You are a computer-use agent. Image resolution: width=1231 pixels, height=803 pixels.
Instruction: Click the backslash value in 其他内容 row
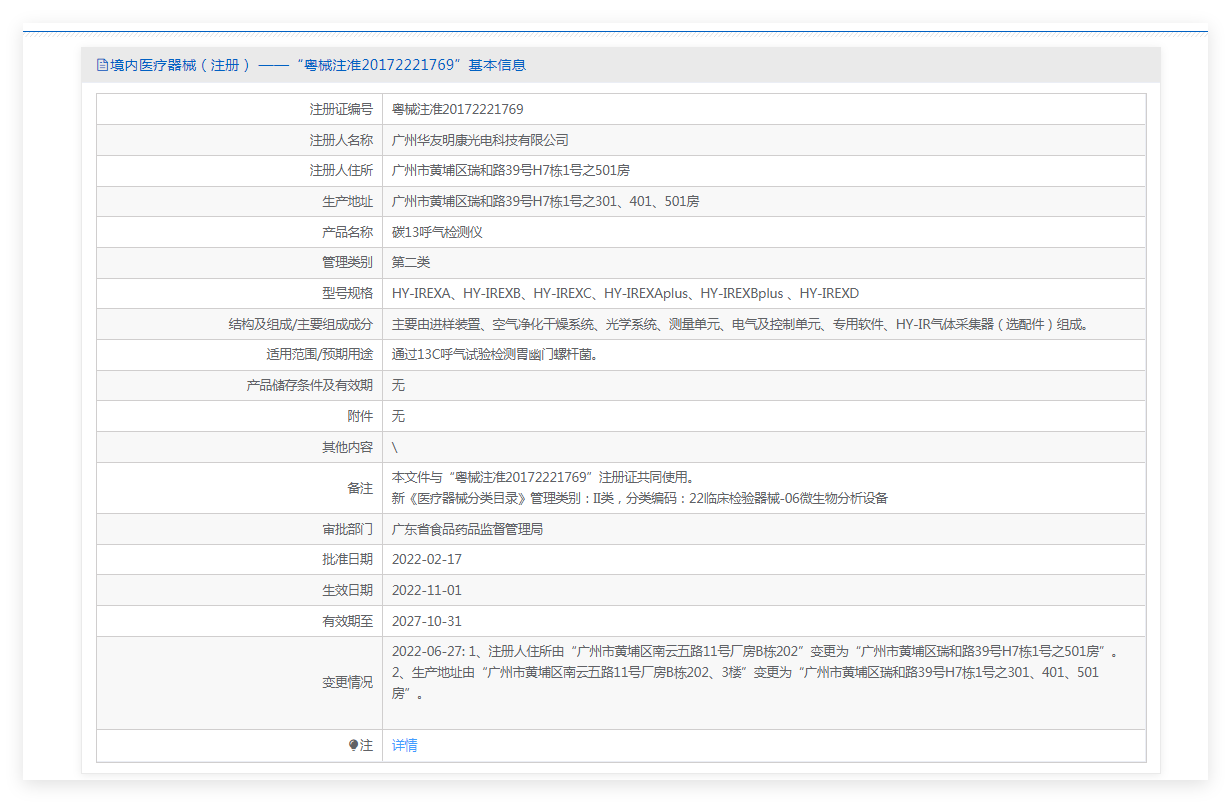(395, 447)
